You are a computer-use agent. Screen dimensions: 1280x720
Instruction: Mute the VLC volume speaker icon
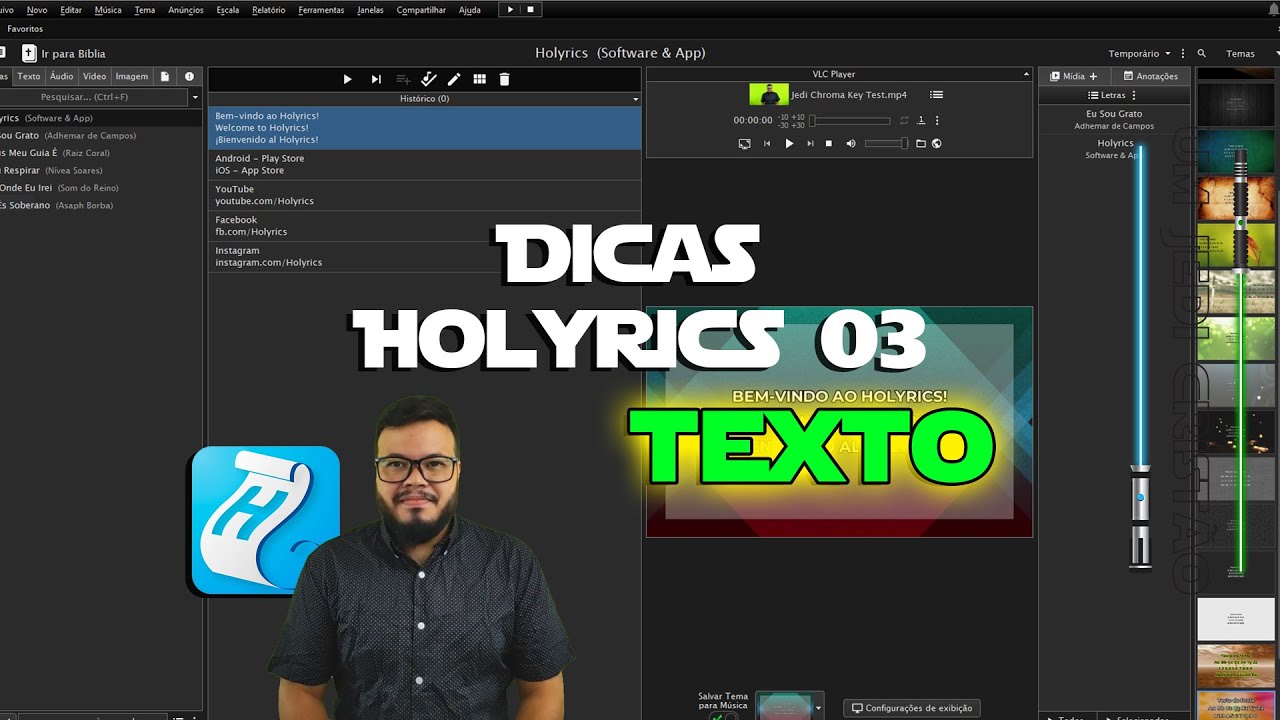coord(851,144)
